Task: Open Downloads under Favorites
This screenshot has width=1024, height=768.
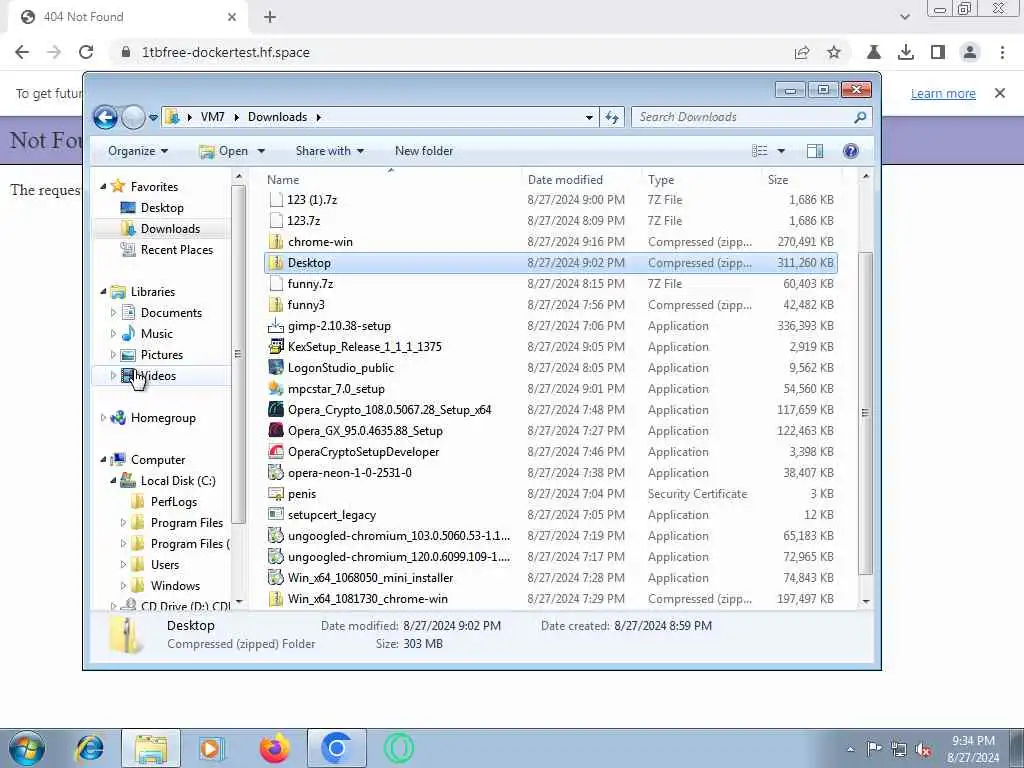Action: pyautogui.click(x=170, y=229)
